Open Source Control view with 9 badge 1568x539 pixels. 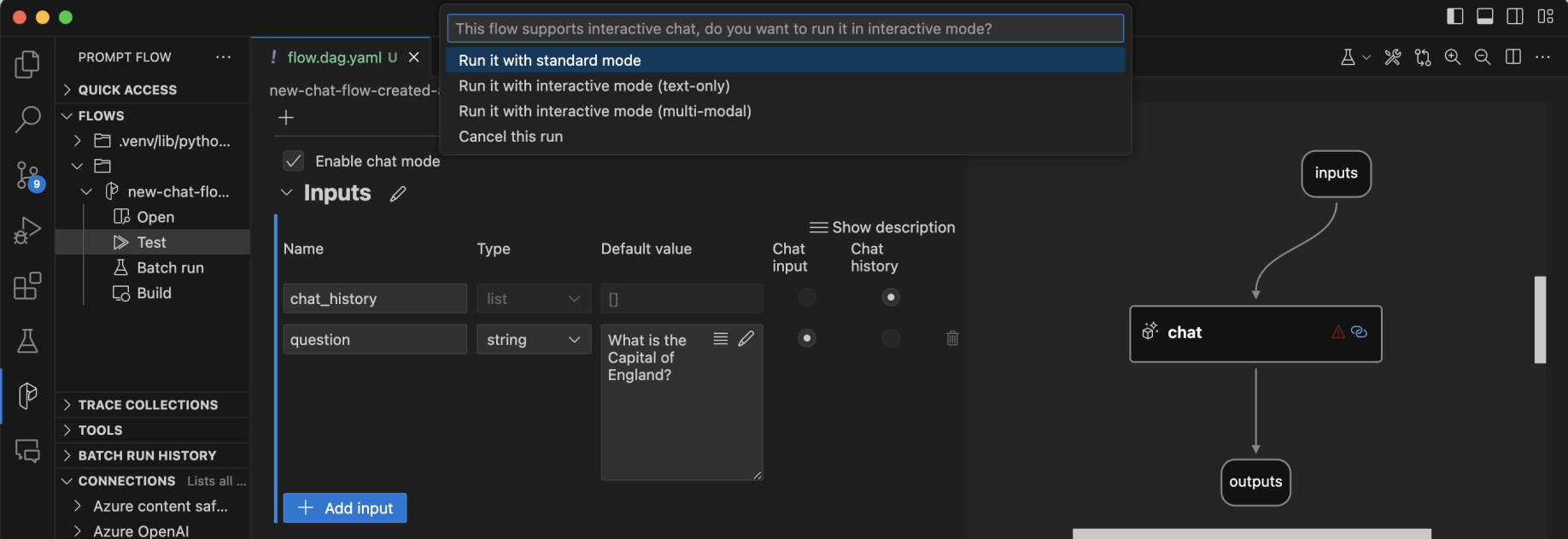[27, 176]
